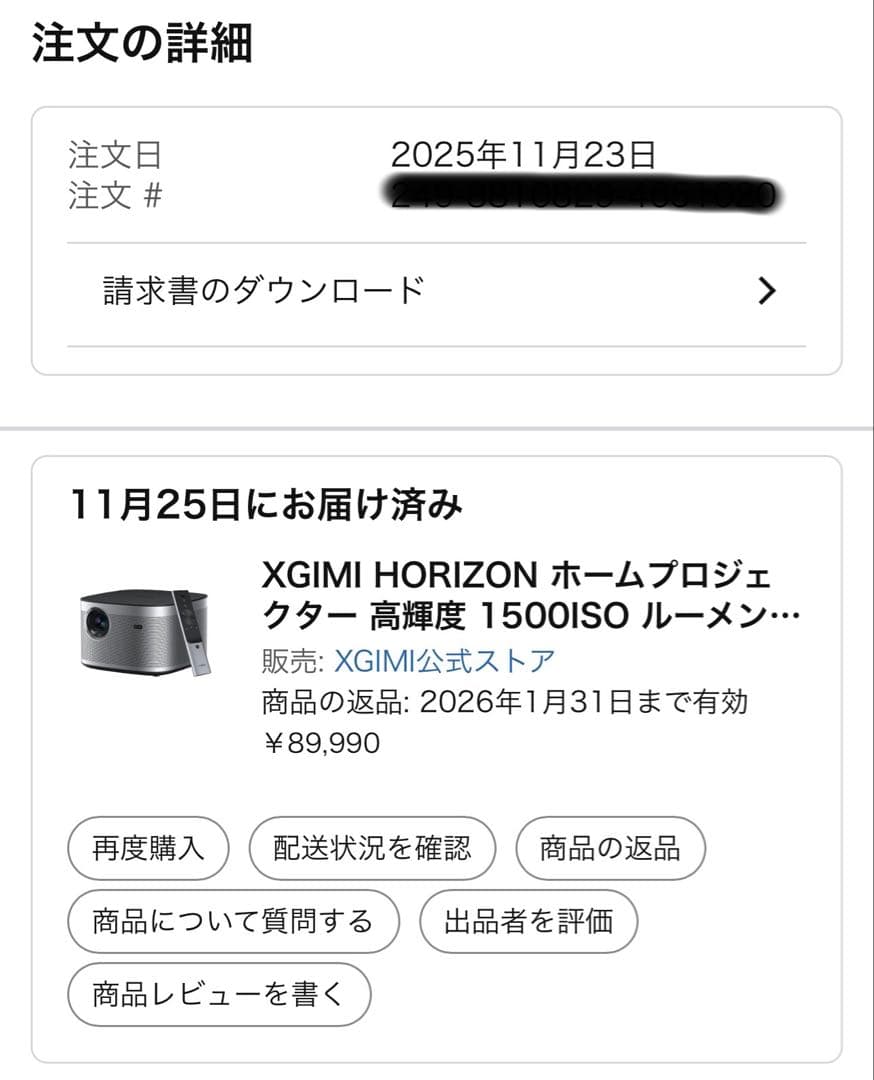Open 請求書のダウンロード invoice row

coord(265,291)
